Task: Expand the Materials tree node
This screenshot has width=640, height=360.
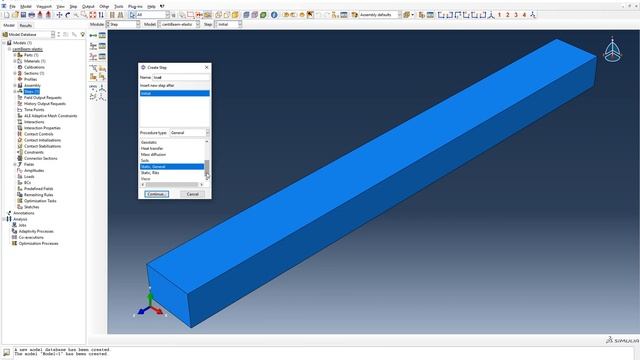Action: [15, 61]
